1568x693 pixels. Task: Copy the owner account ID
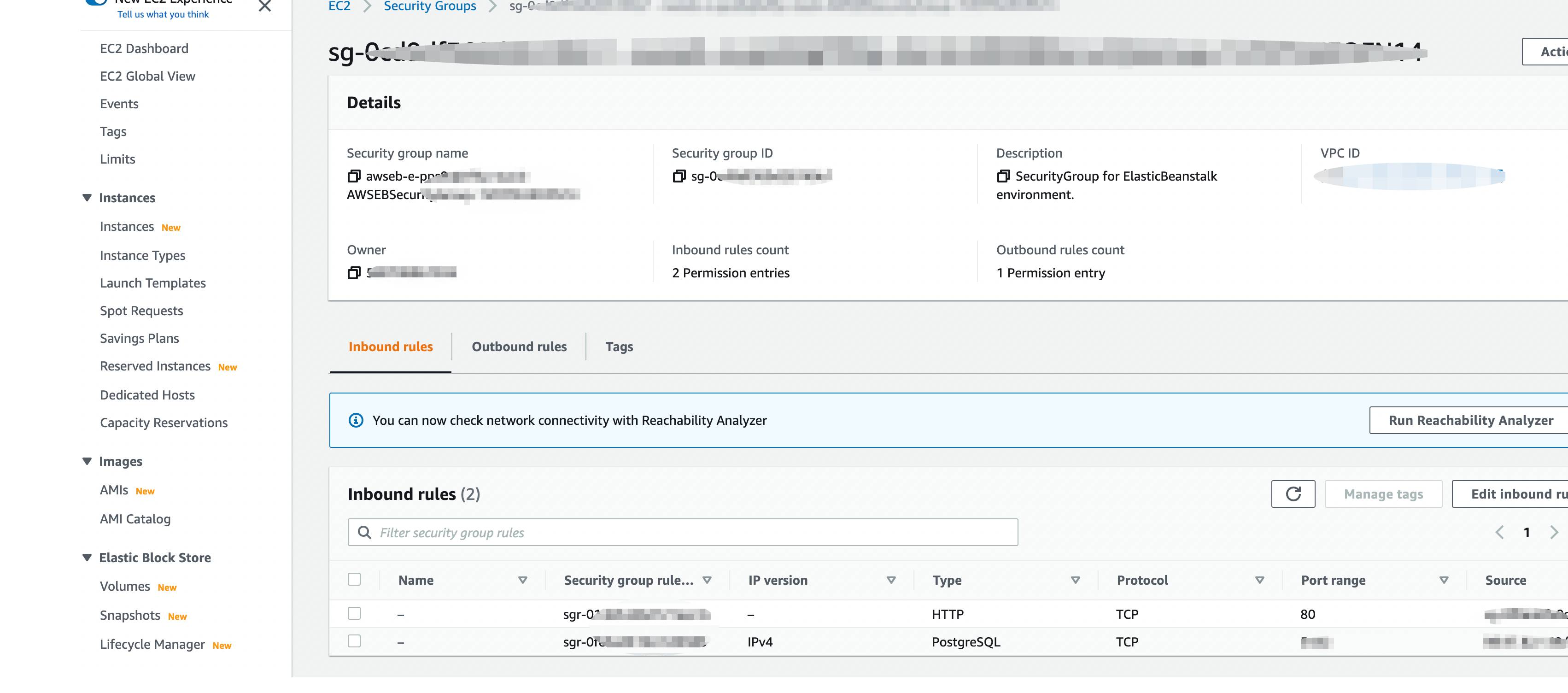354,273
